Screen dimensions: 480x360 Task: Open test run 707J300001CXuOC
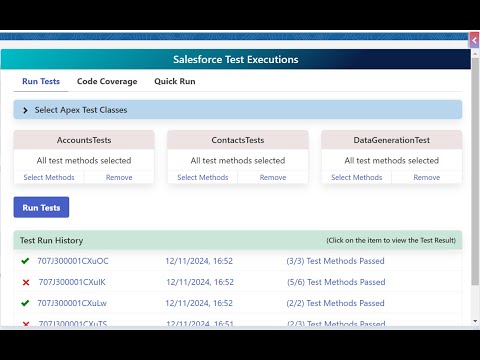[x=73, y=261]
